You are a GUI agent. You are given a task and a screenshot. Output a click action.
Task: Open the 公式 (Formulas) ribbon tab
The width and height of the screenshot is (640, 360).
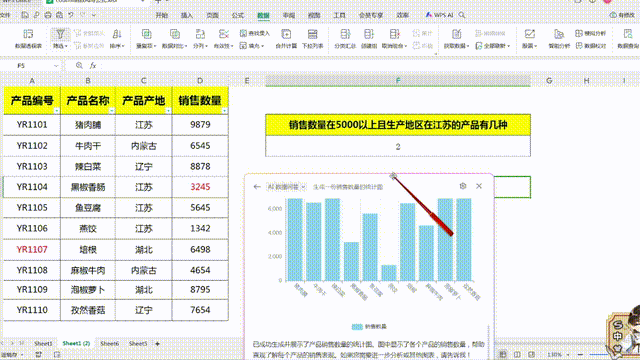[x=238, y=15]
